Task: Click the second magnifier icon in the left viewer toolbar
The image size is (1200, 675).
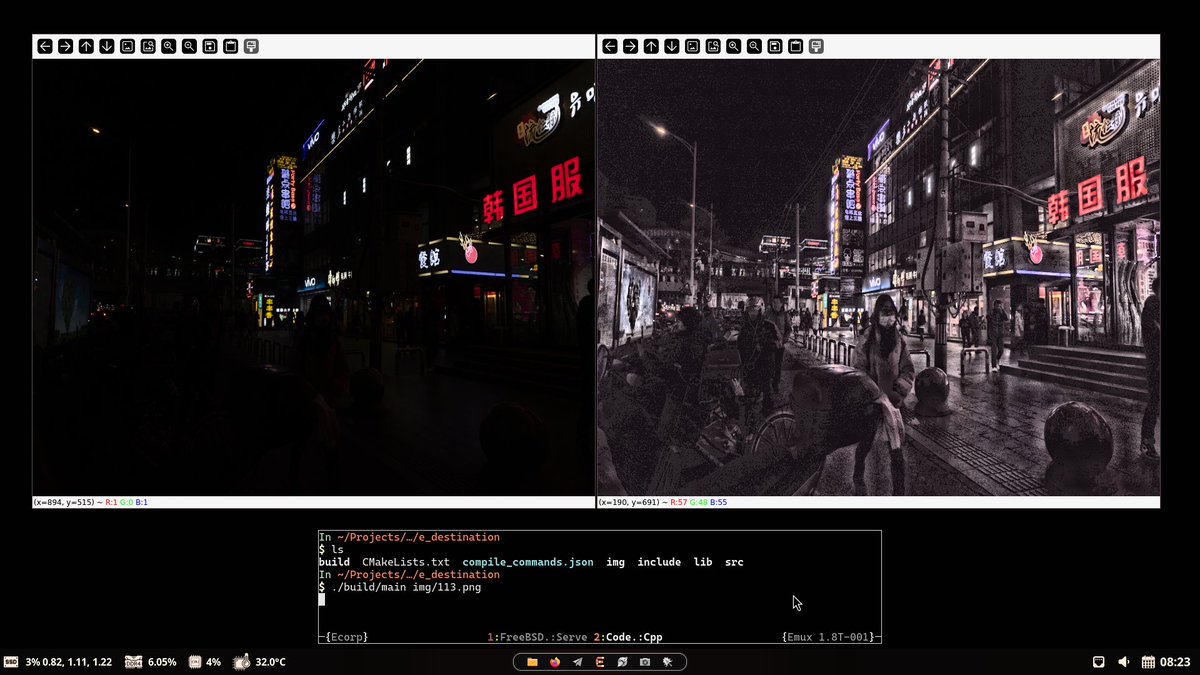Action: [x=189, y=46]
